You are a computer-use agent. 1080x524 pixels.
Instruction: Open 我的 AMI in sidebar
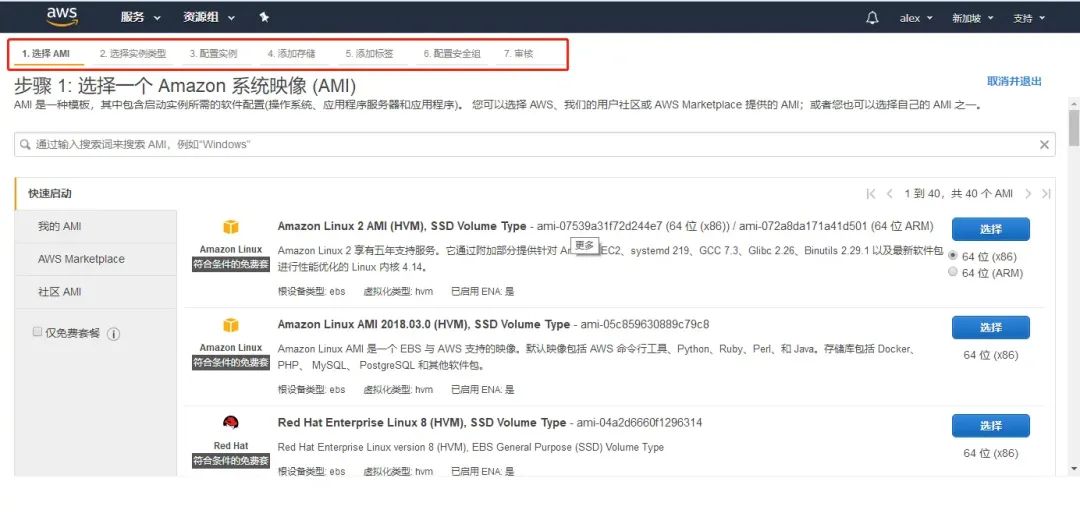[x=96, y=227]
